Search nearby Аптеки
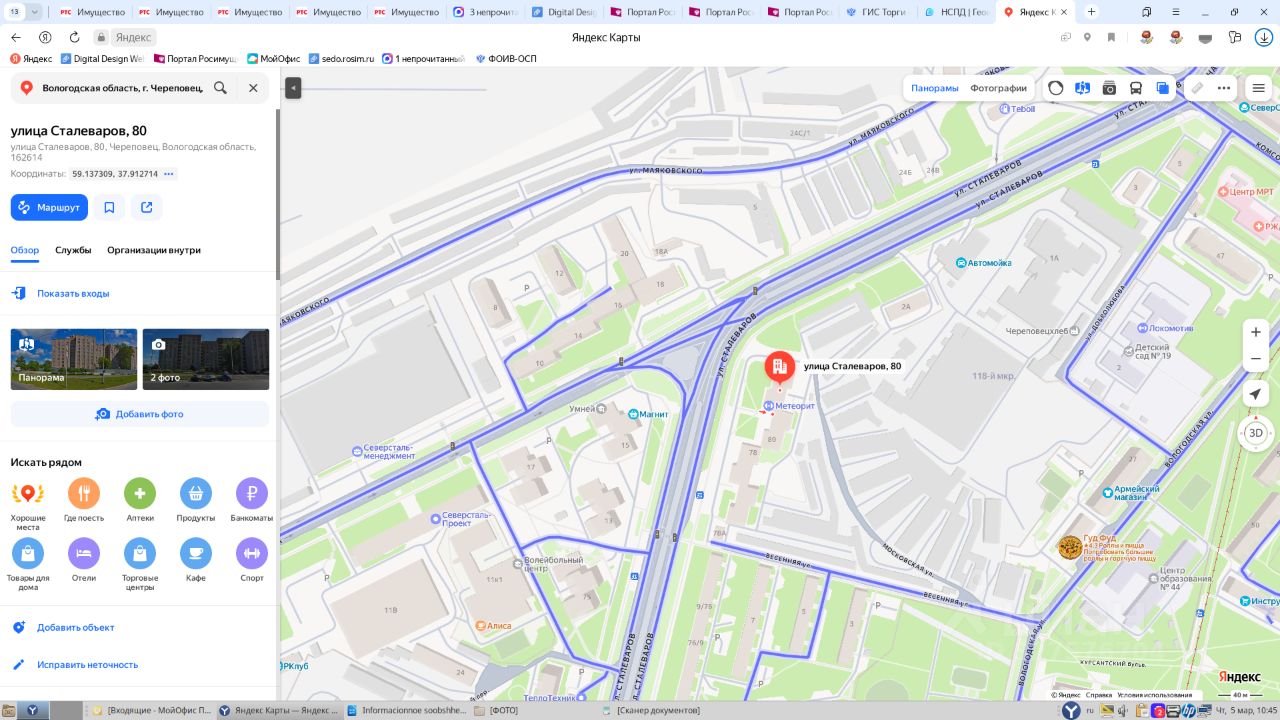1280x720 pixels. (x=140, y=500)
